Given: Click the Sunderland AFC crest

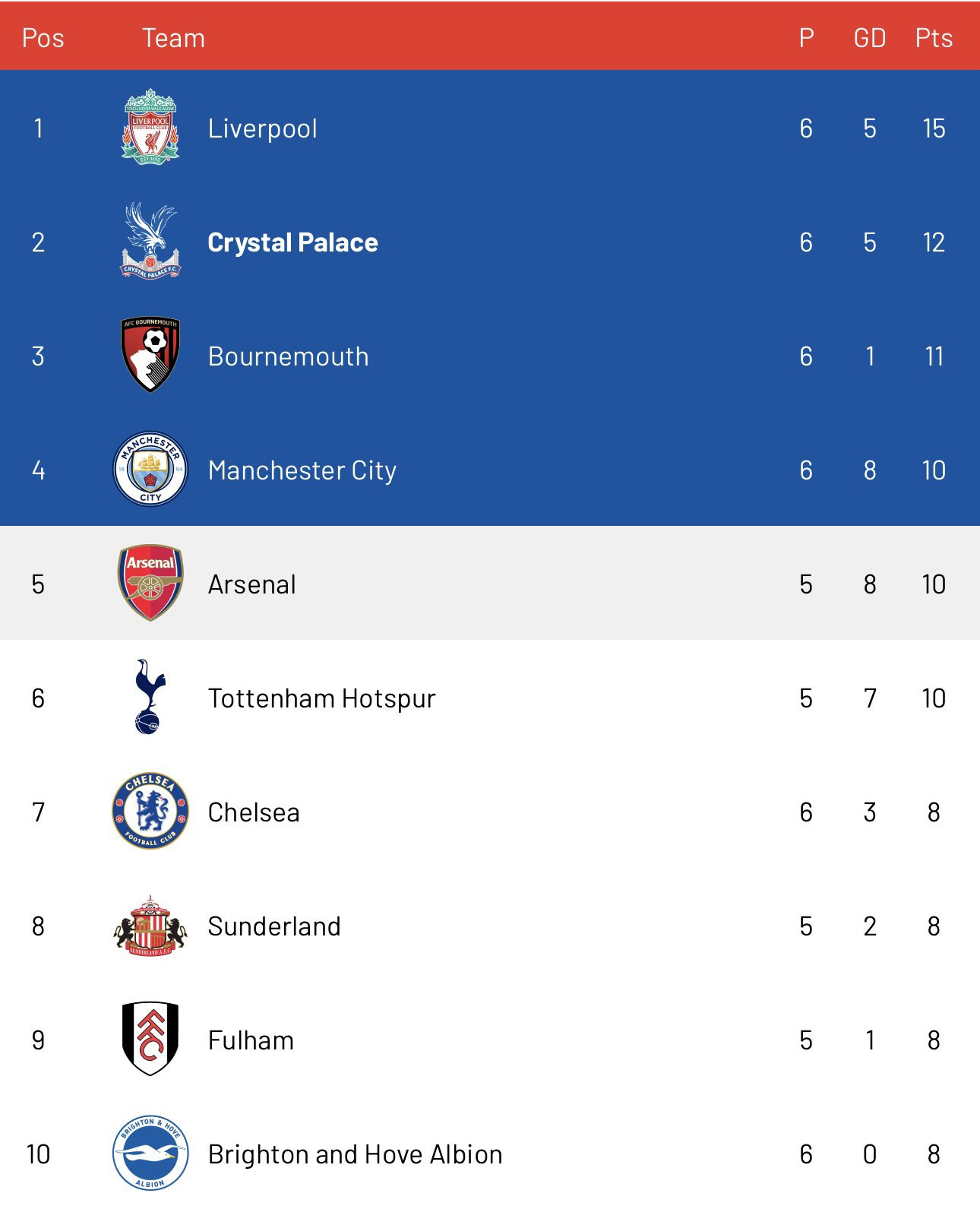Looking at the screenshot, I should [150, 925].
